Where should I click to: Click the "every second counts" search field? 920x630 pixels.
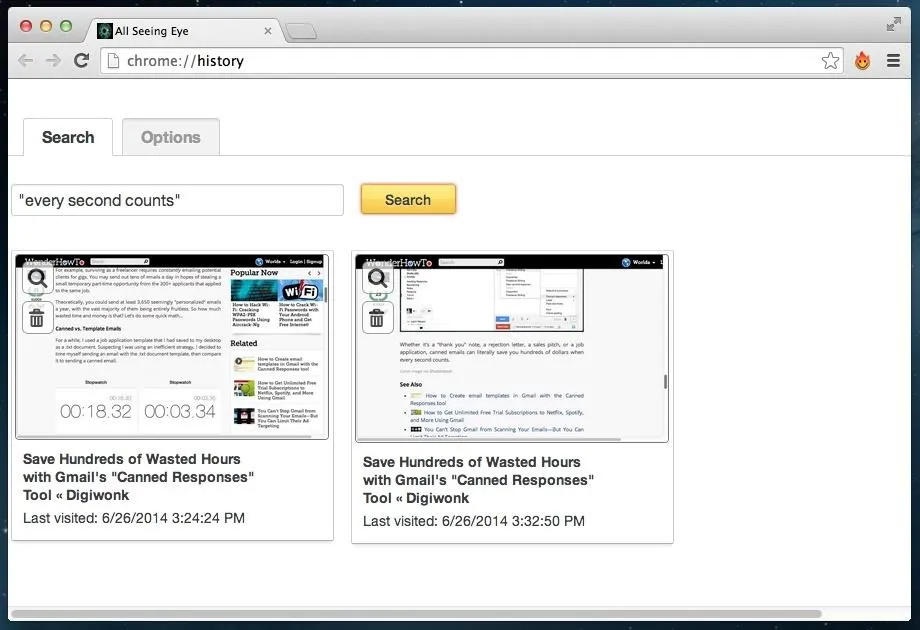click(x=177, y=200)
